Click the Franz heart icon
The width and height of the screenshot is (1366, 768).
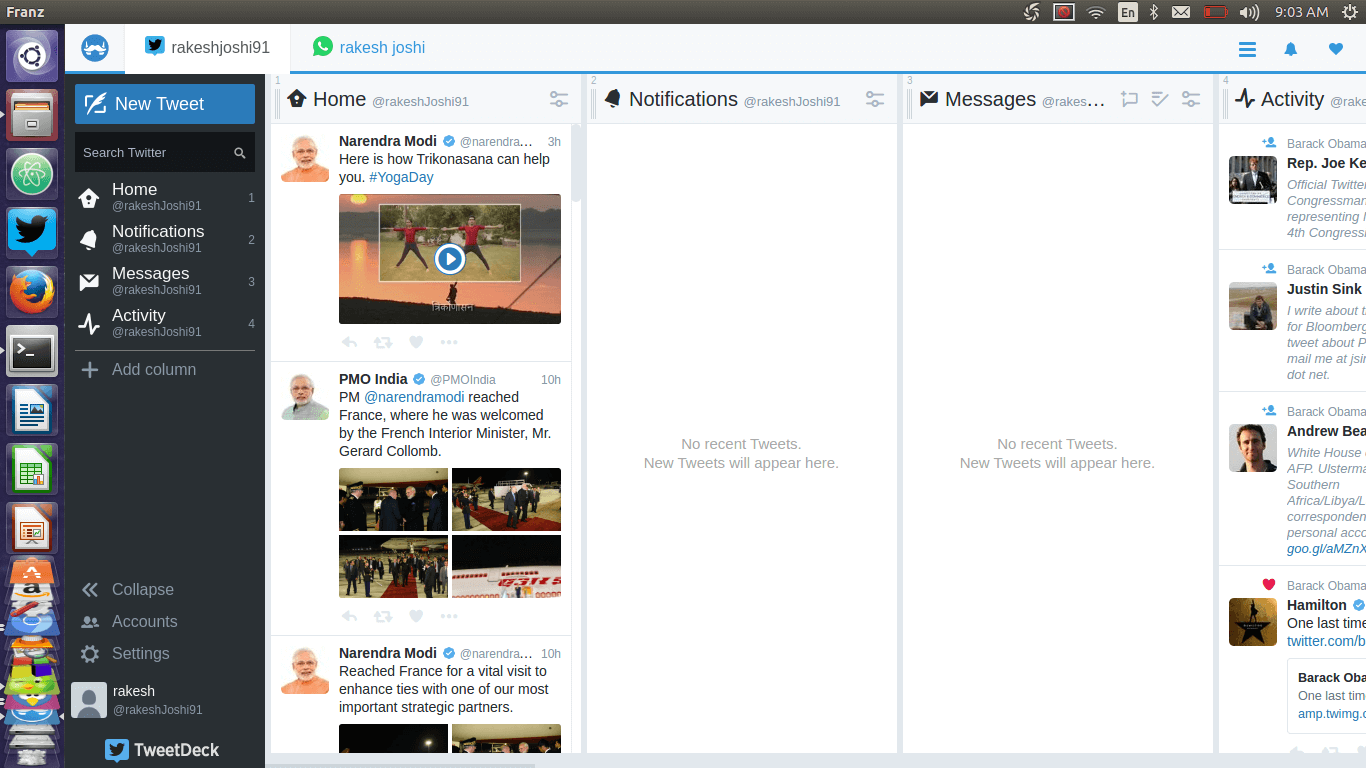pyautogui.click(x=1336, y=49)
